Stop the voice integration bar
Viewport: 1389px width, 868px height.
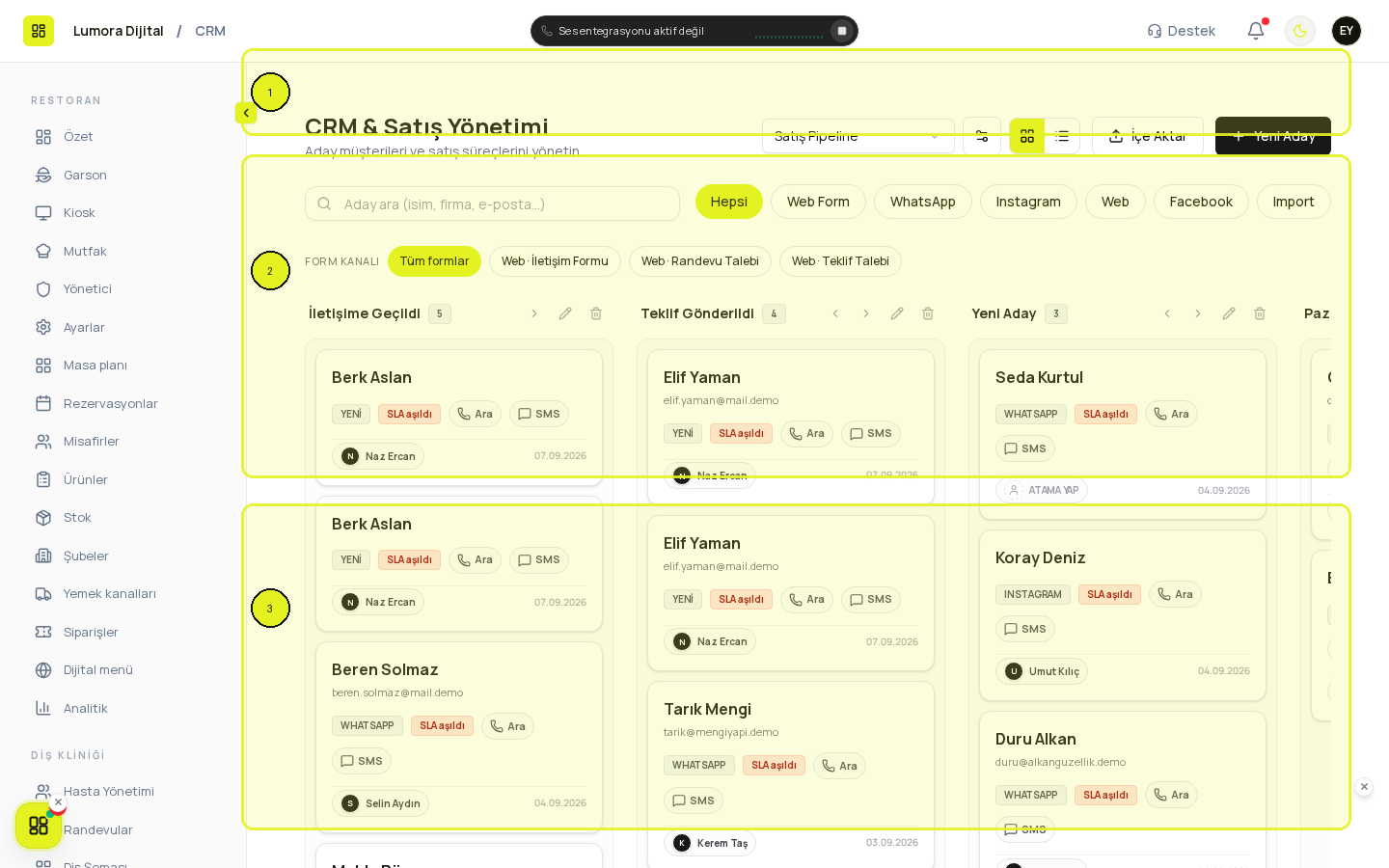(842, 31)
